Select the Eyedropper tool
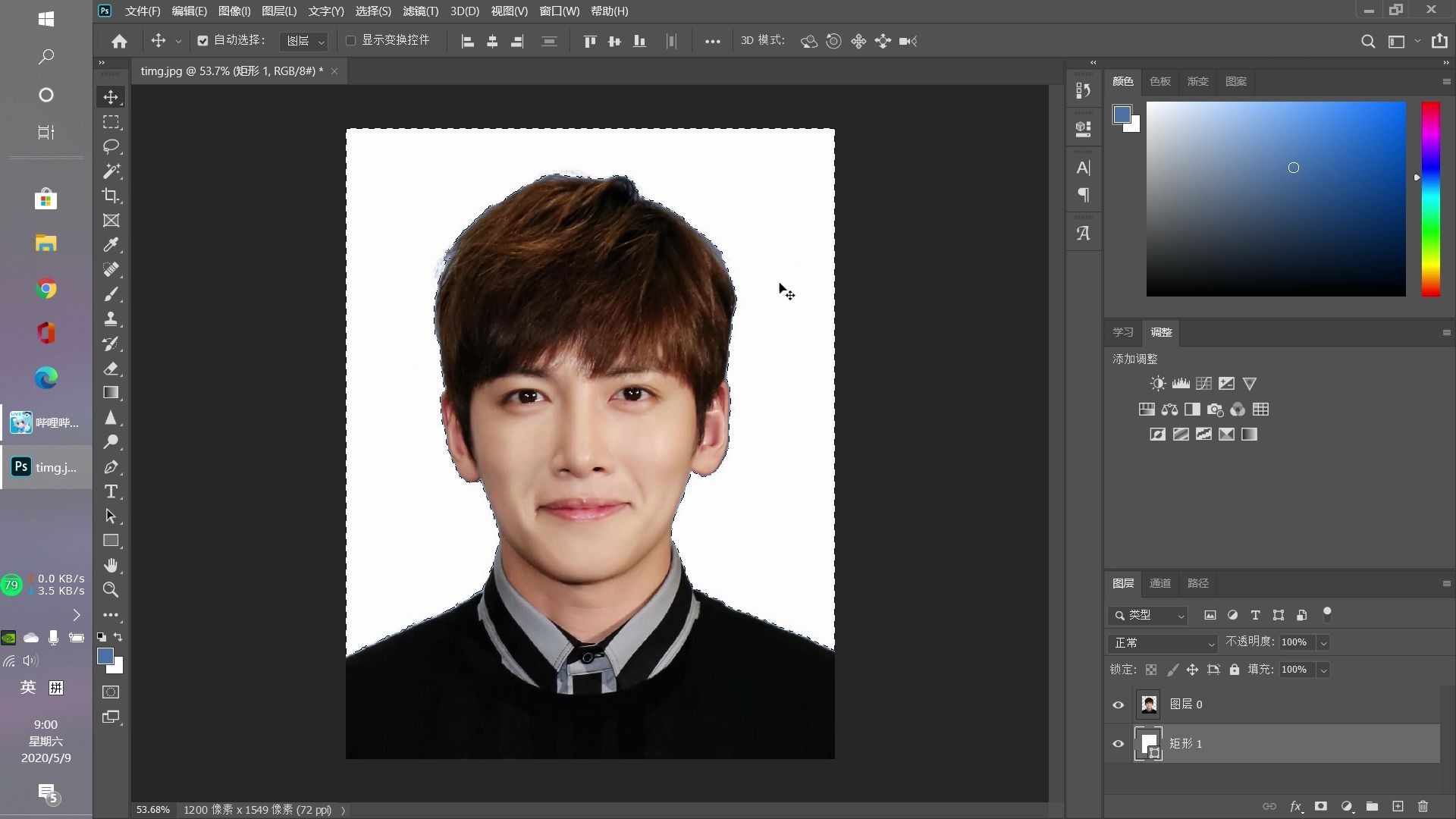1456x819 pixels. coord(111,245)
